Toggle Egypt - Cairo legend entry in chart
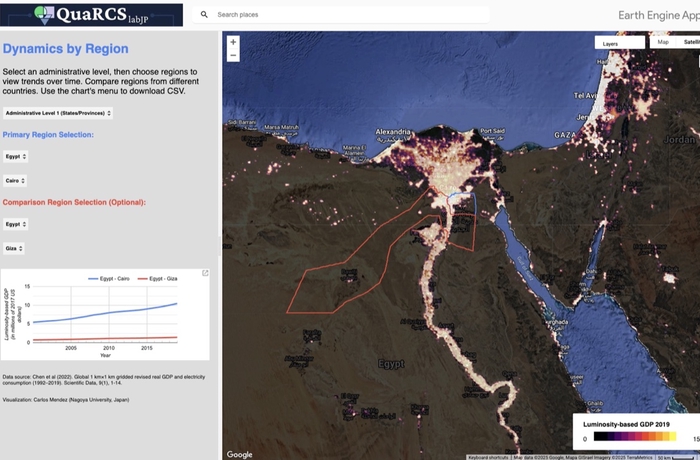 click(x=110, y=278)
